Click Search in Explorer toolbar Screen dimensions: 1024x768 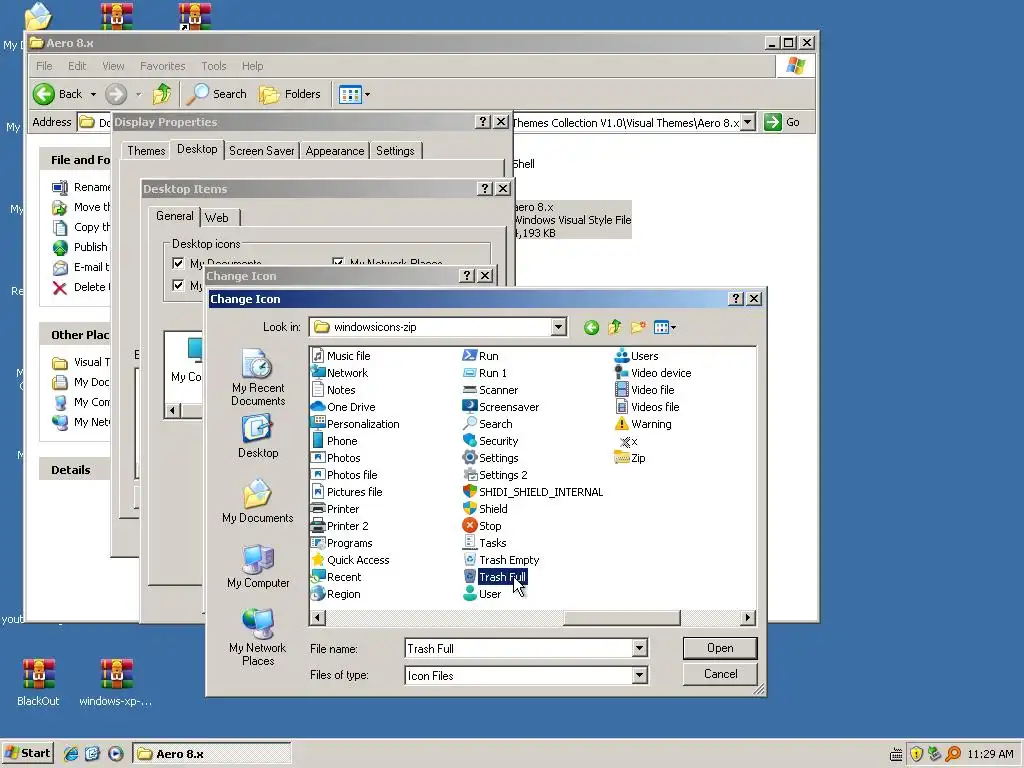(217, 94)
